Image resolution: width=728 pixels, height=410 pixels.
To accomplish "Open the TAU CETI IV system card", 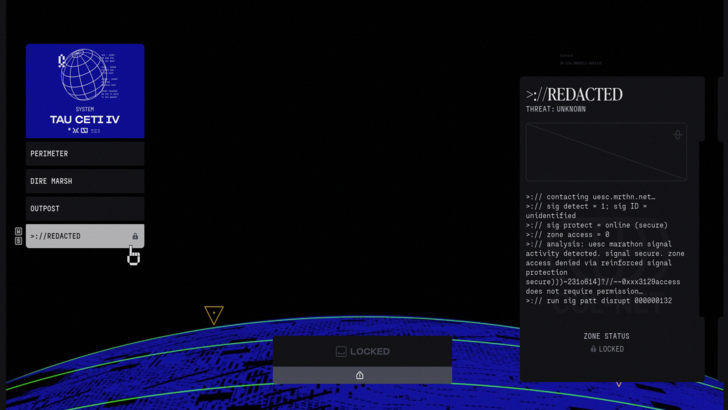I will coord(85,91).
